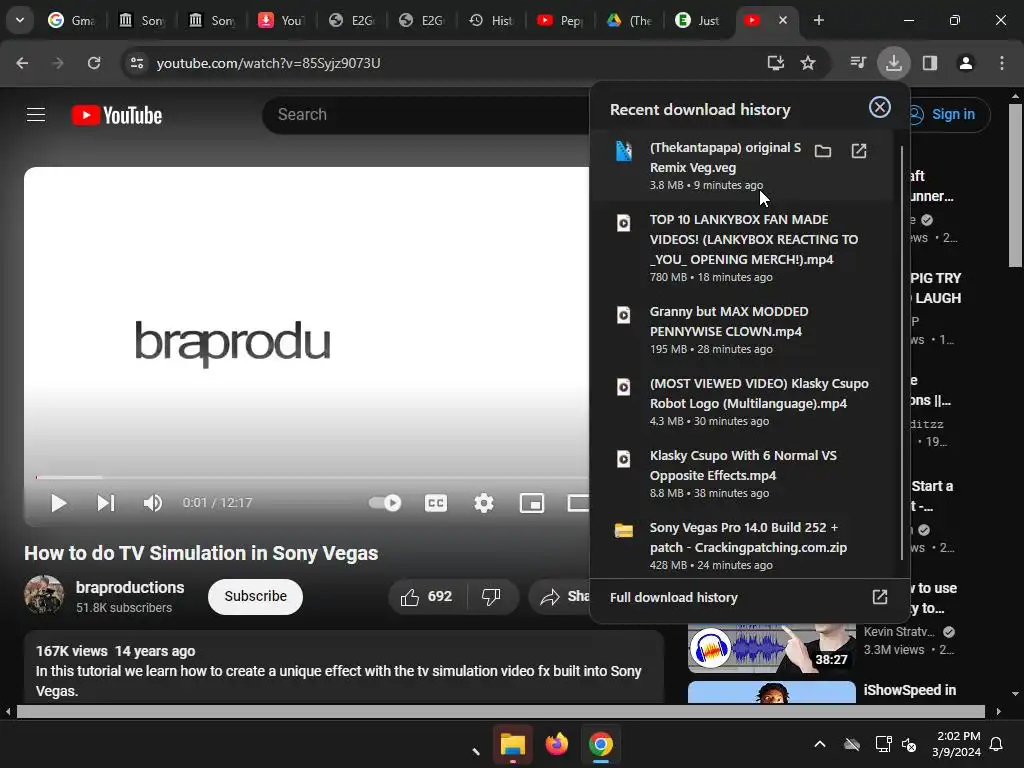Bookmark this page with the star
The height and width of the screenshot is (768, 1024).
[808, 63]
